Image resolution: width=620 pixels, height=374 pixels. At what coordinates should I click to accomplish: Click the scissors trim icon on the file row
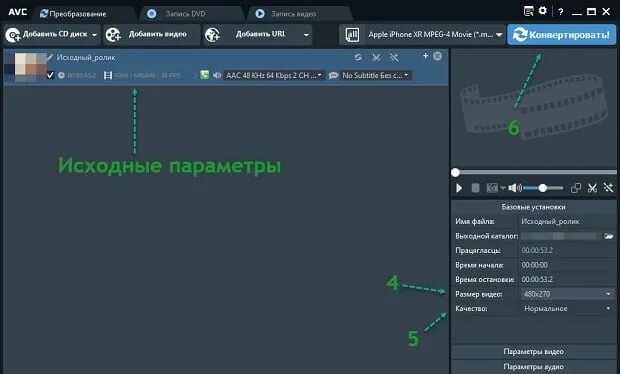376,57
